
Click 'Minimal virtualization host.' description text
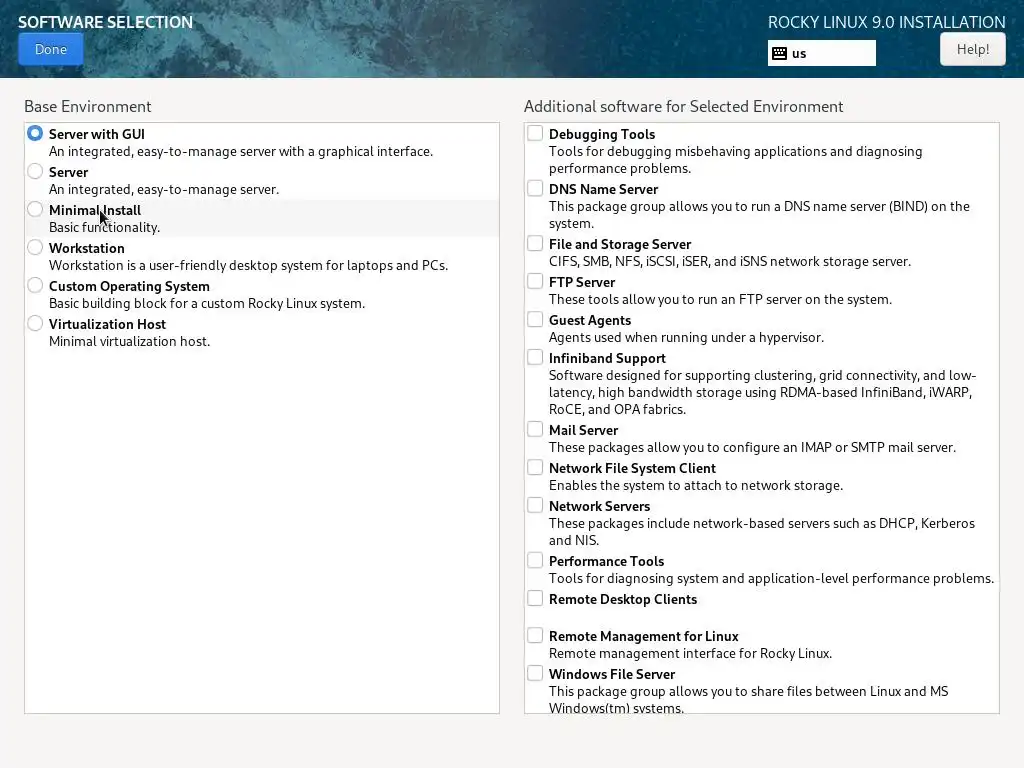tap(129, 341)
